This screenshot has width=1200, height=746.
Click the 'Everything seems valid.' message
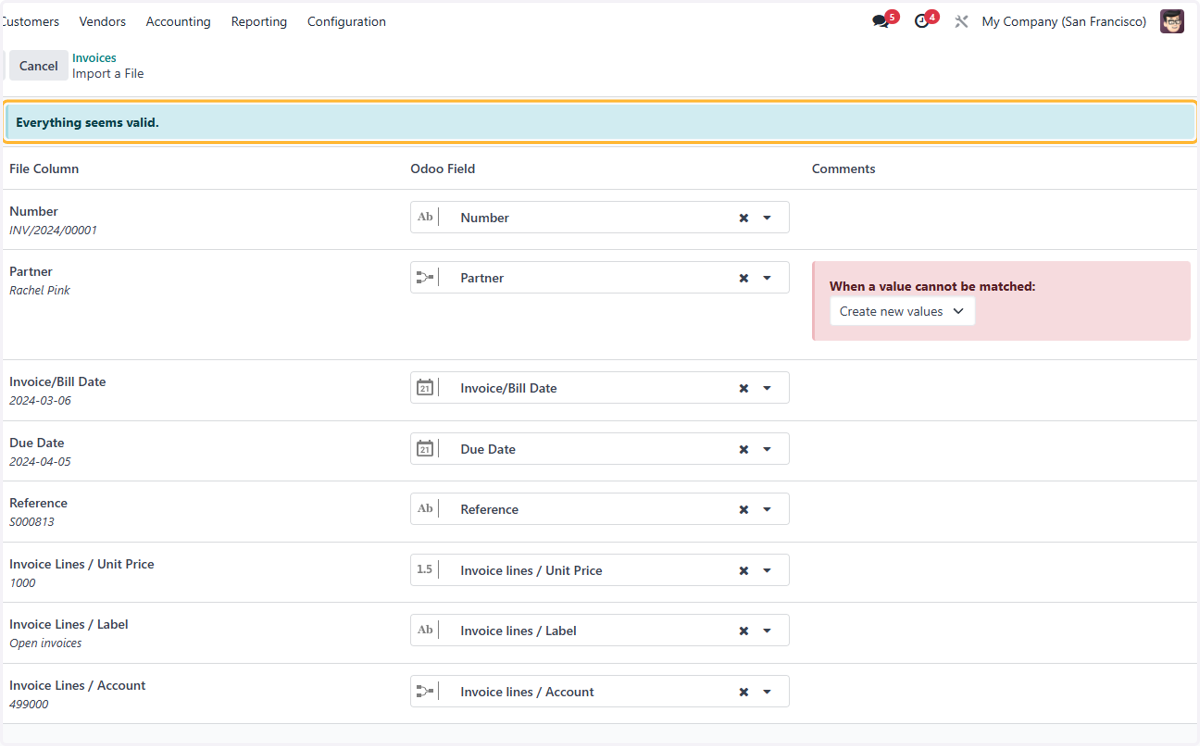click(x=87, y=122)
